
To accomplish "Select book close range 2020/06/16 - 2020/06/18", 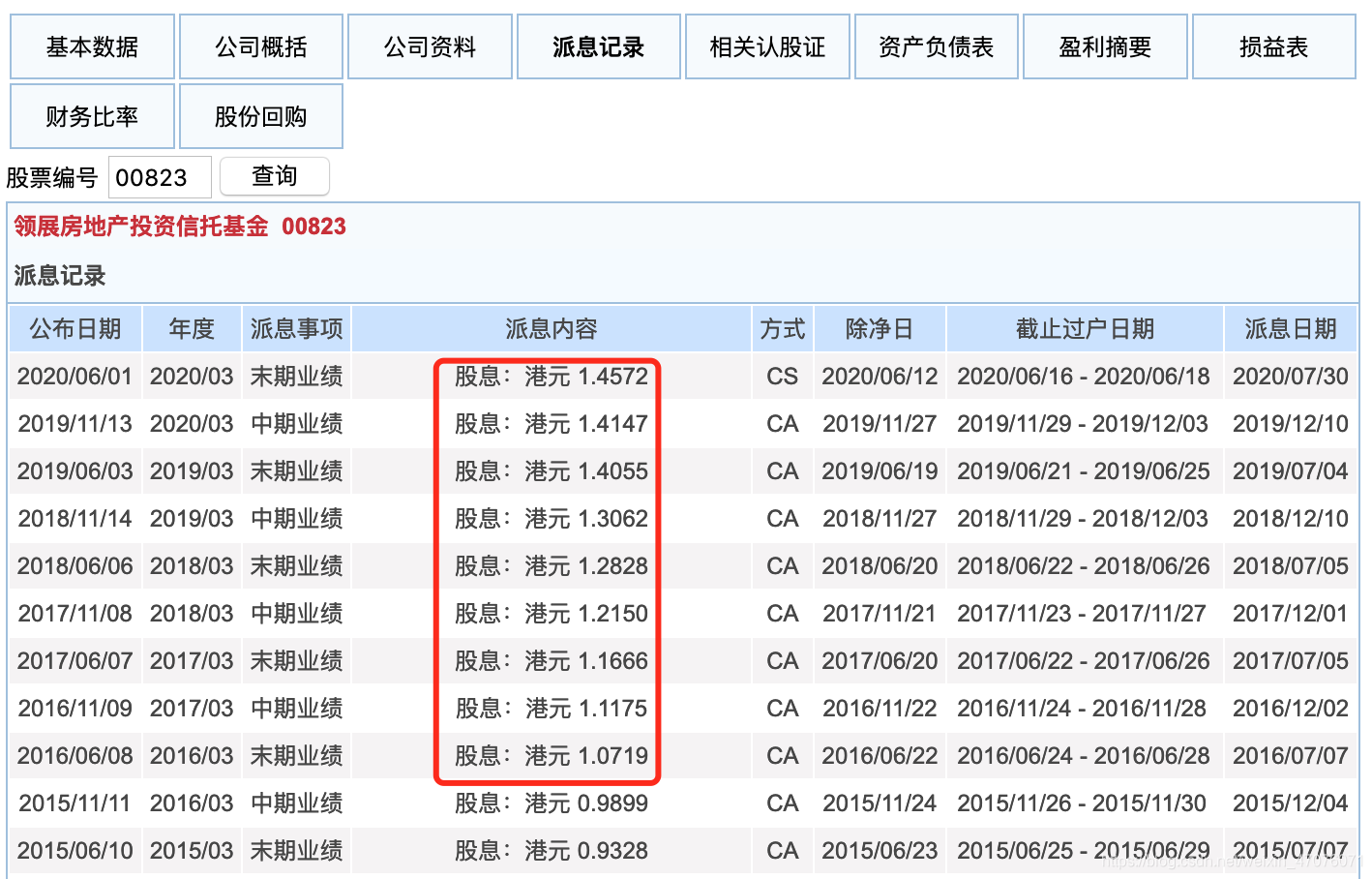I will (x=1084, y=377).
